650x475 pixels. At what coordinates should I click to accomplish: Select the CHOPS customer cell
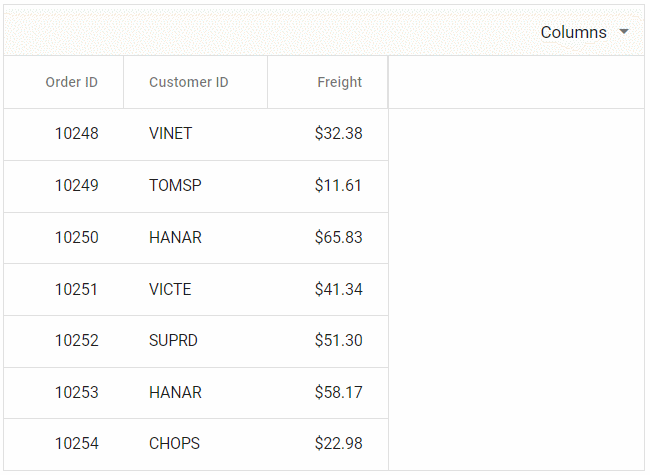pos(175,444)
